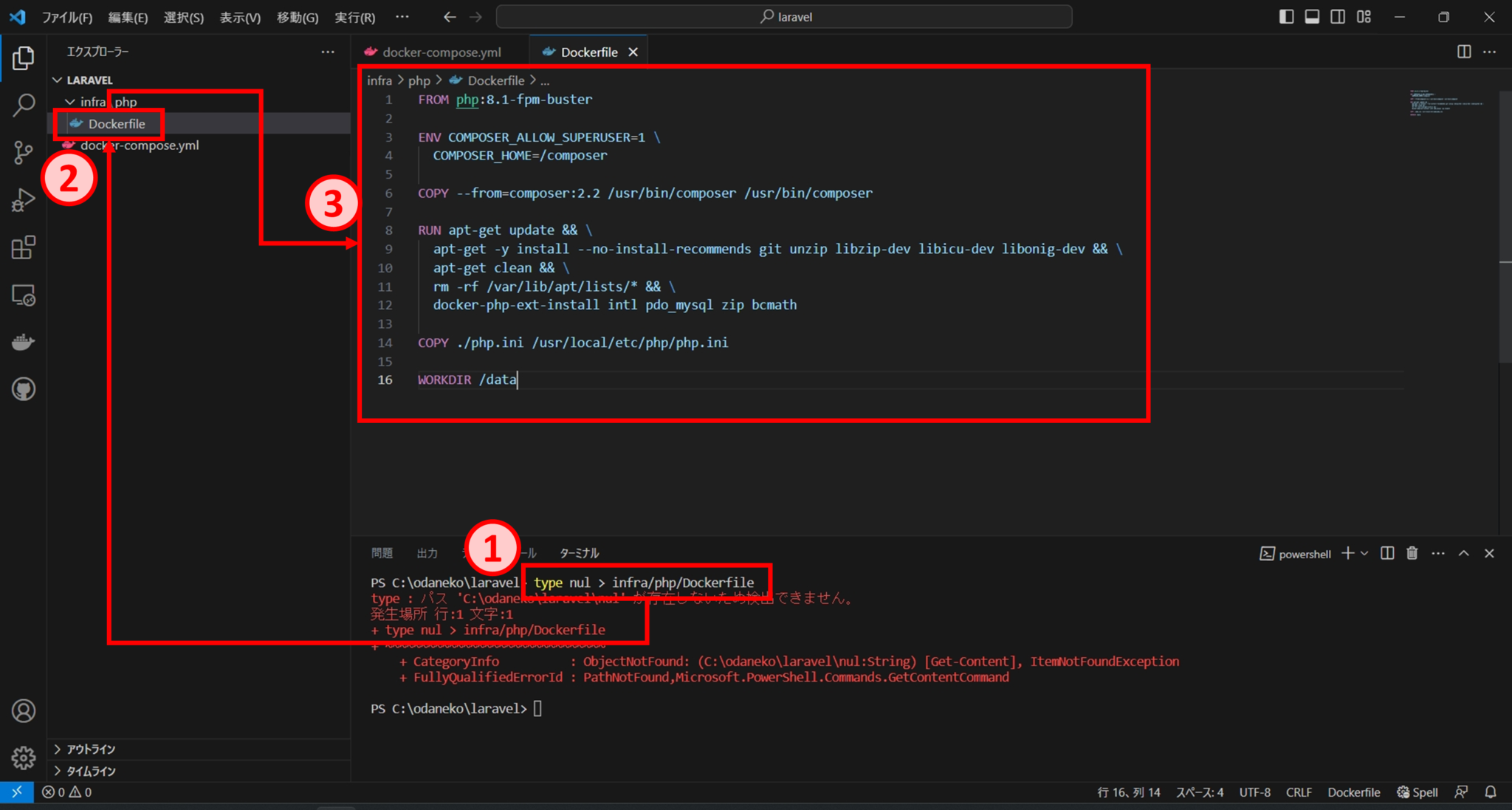This screenshot has width=1512, height=810.
Task: Open the 表示 menu
Action: pos(238,16)
